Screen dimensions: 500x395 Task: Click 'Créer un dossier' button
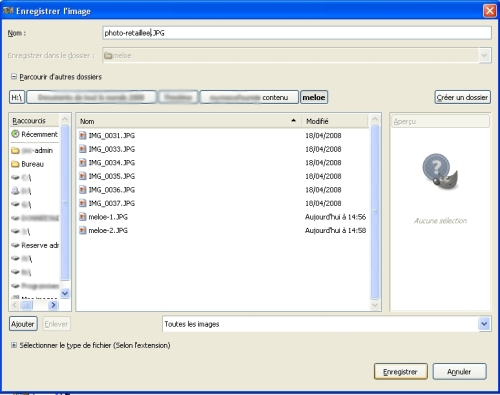pos(462,97)
